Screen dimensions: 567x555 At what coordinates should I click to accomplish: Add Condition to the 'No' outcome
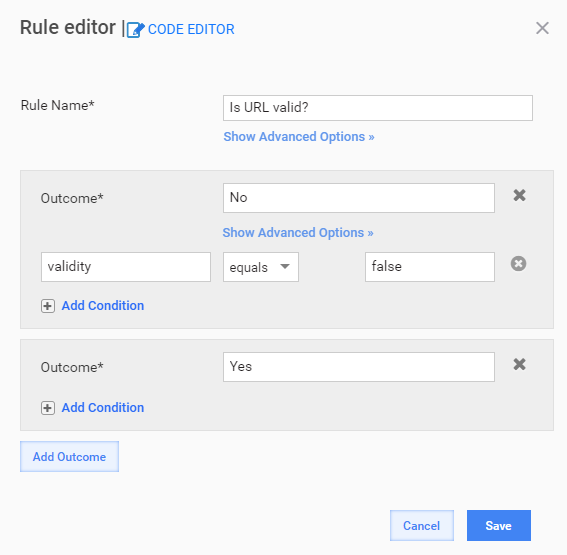coord(103,306)
